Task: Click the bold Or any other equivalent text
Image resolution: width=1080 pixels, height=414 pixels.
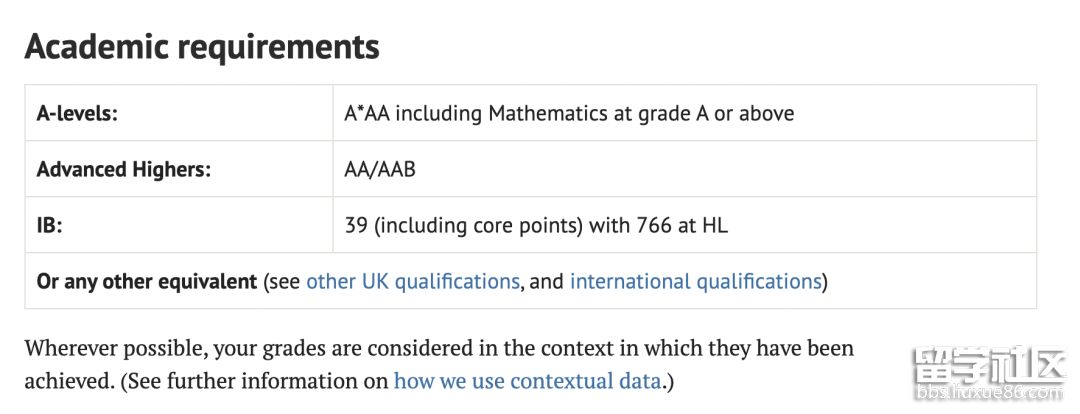Action: 147,281
